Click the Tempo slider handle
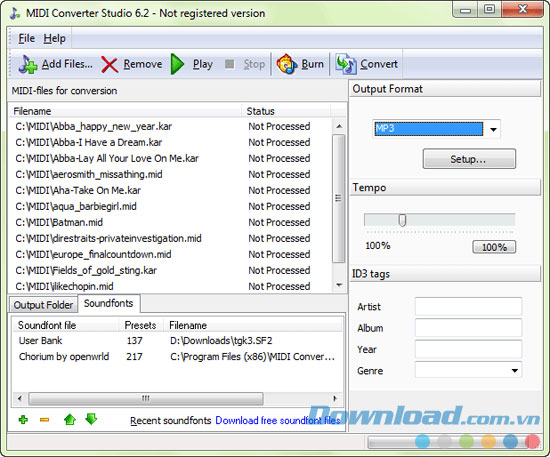 pyautogui.click(x=402, y=220)
